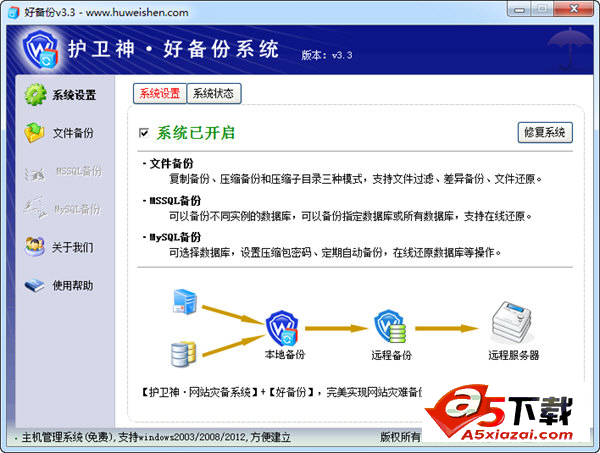Click the line starting 可选择数据库
Image resolution: width=600 pixels, height=453 pixels.
point(335,253)
